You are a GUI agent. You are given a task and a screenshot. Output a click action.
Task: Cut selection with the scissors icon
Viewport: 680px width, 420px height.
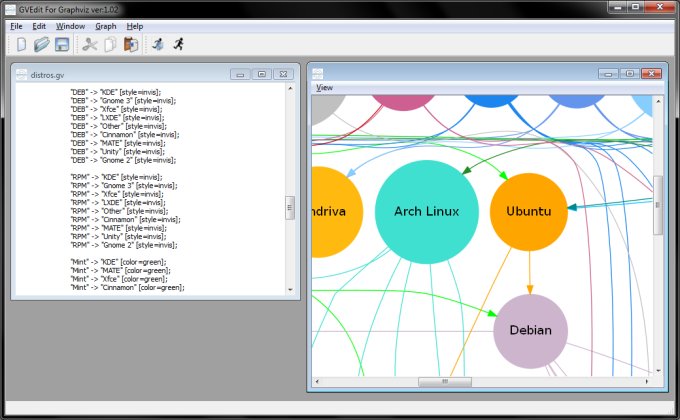(90, 44)
